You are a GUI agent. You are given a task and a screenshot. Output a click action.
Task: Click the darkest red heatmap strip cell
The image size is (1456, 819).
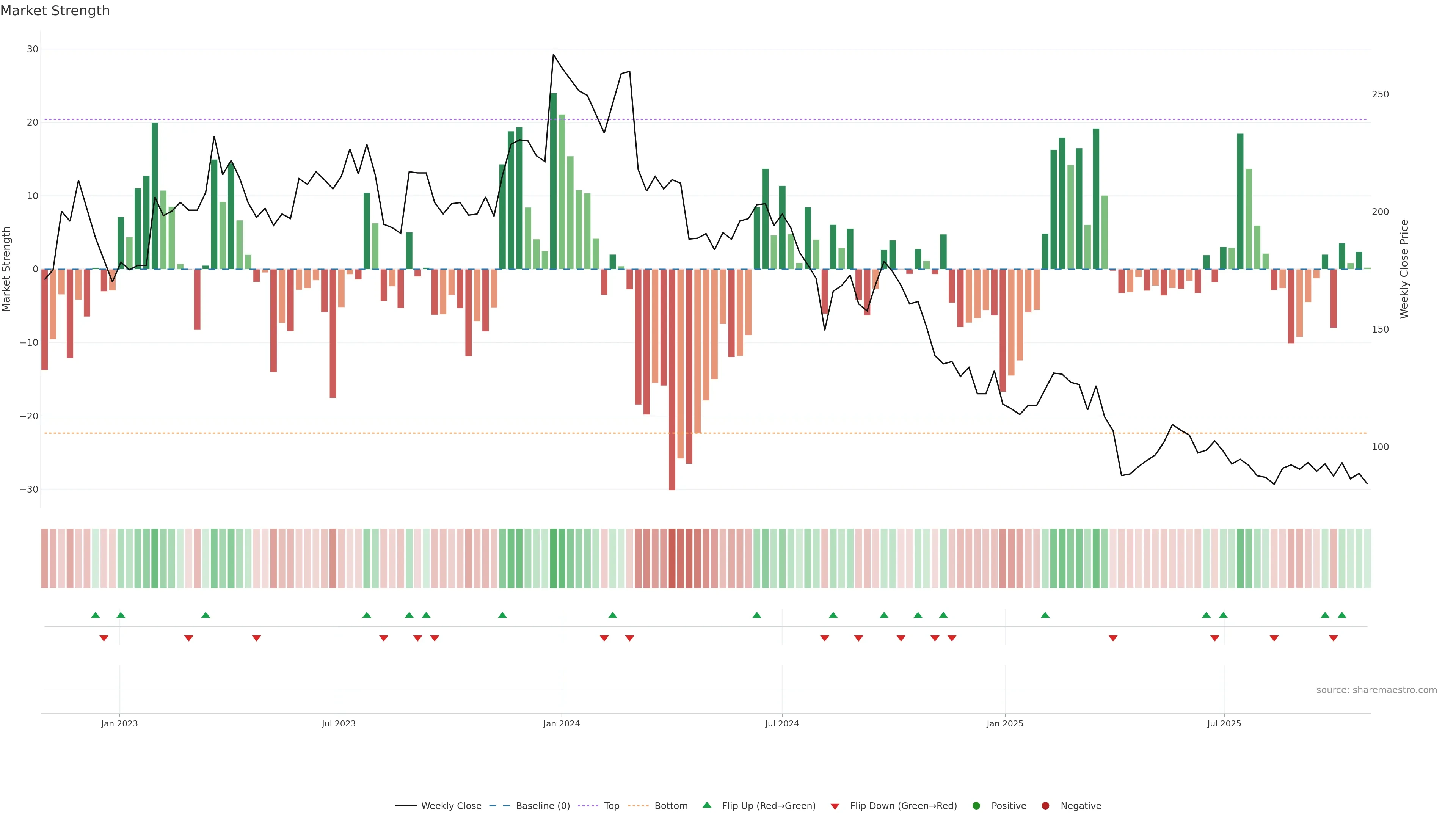(672, 559)
